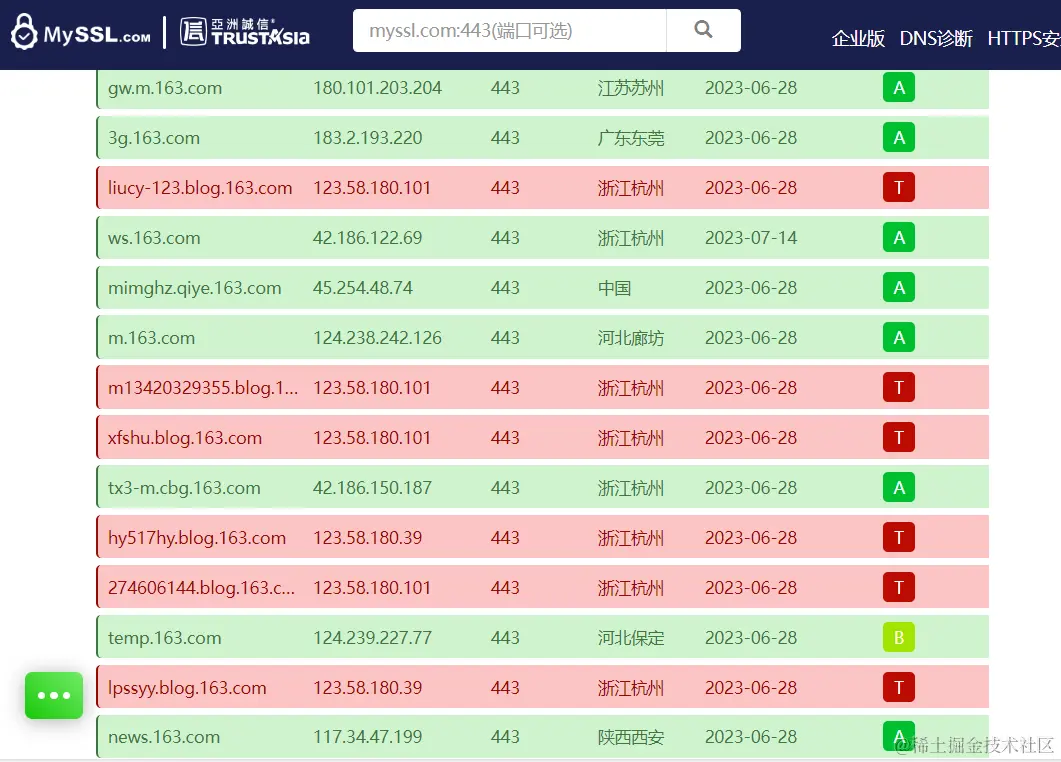Open the temp.163.com result
Screen dimensions: 1061x762
click(164, 637)
